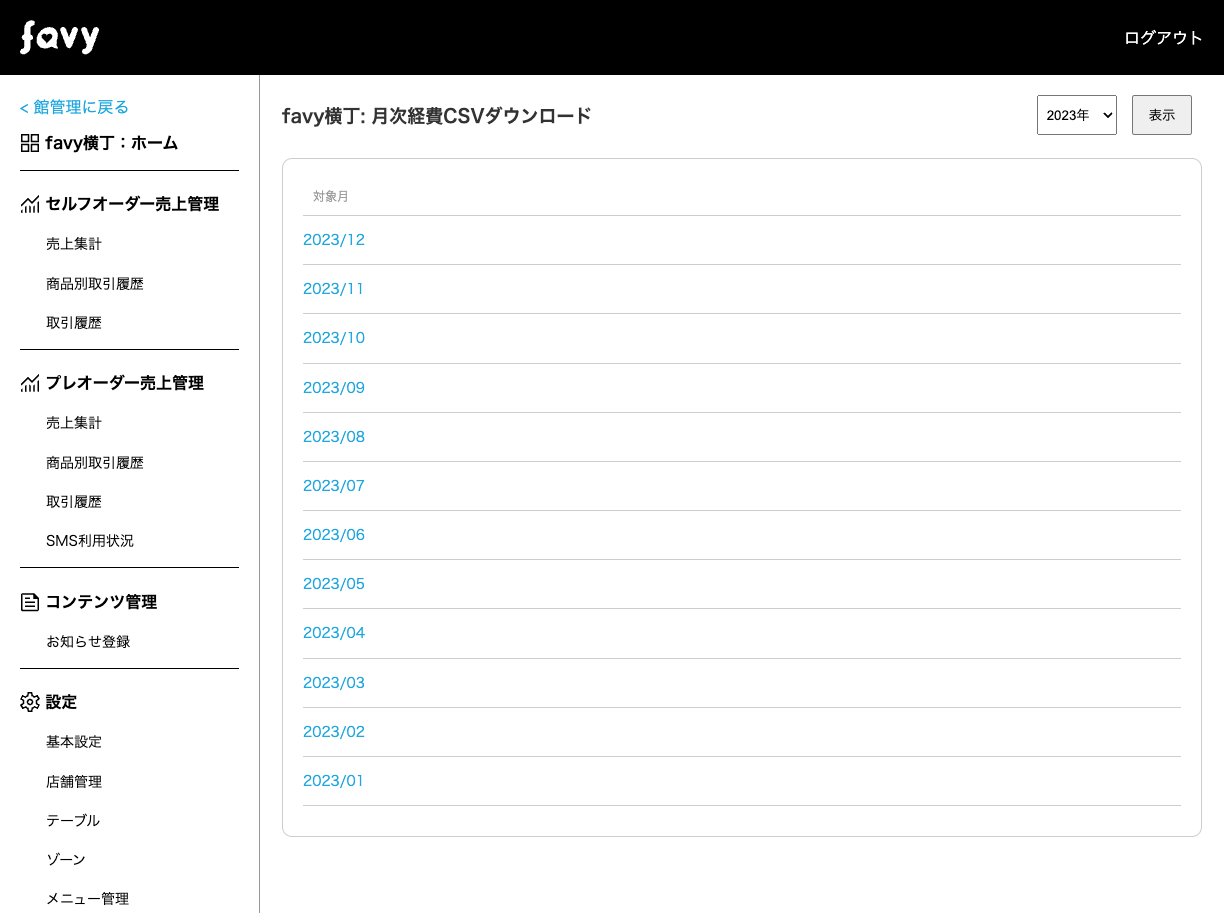Download CSV for 2023/06
The image size is (1224, 913).
click(334, 535)
